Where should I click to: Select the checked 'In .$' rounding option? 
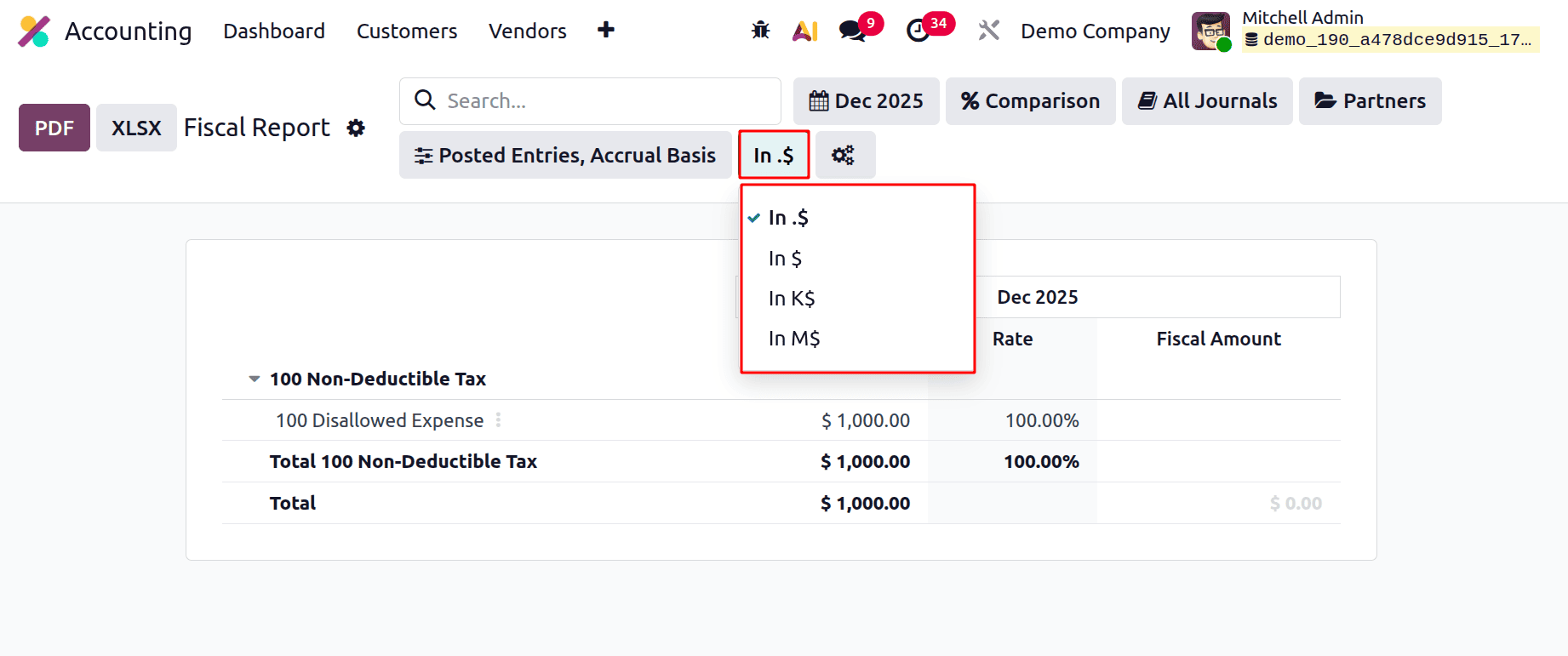(x=858, y=218)
